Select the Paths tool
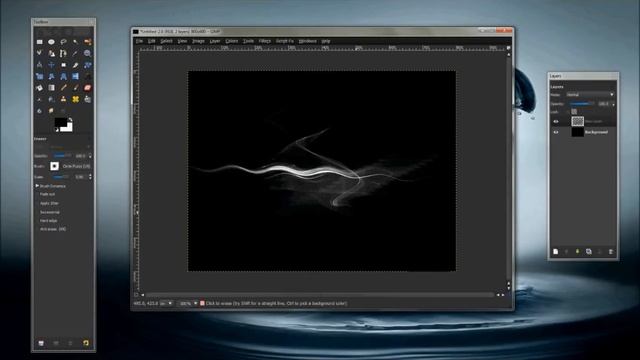Screen dimensions: 640x360 coord(63,53)
